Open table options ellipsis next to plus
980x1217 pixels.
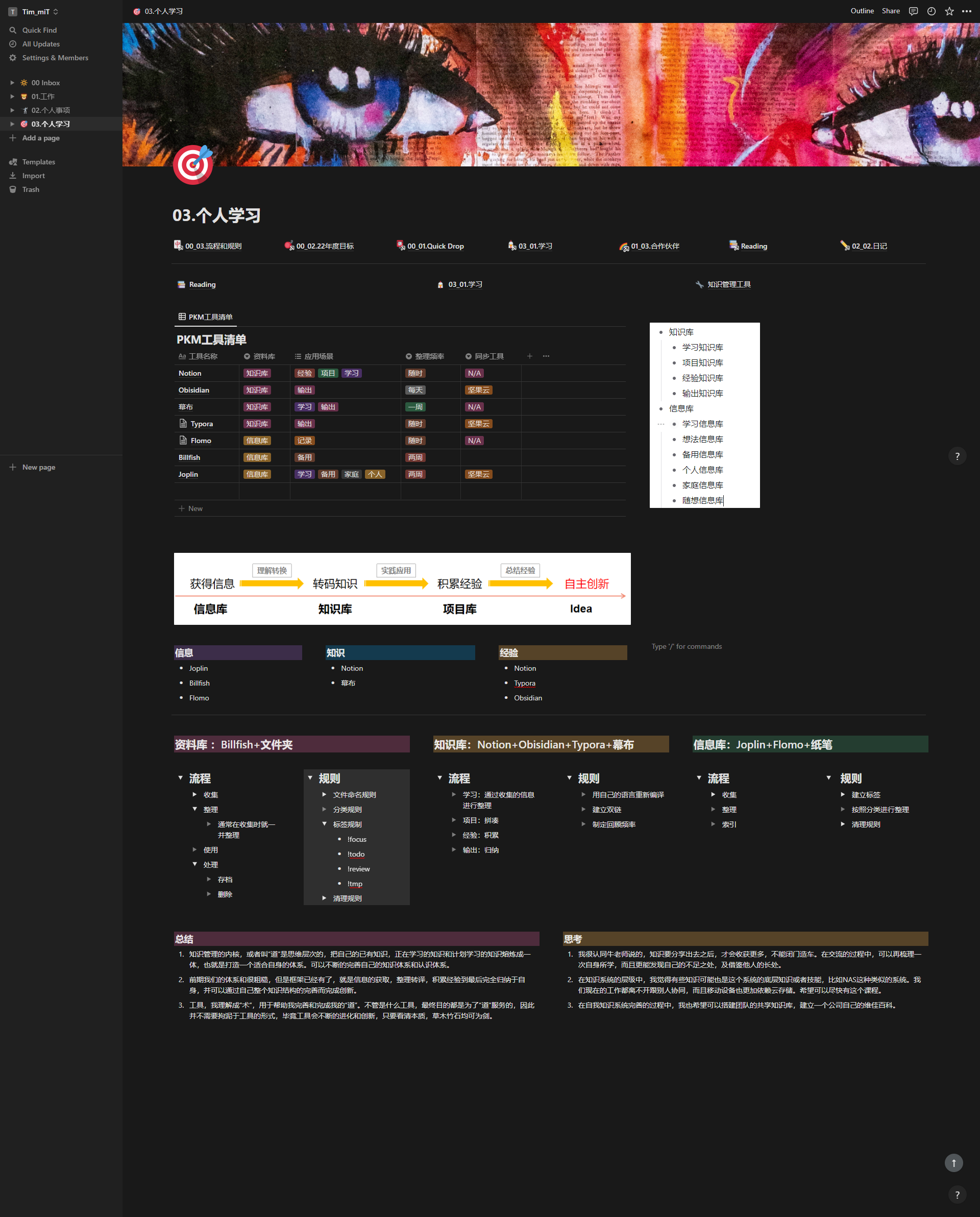546,356
